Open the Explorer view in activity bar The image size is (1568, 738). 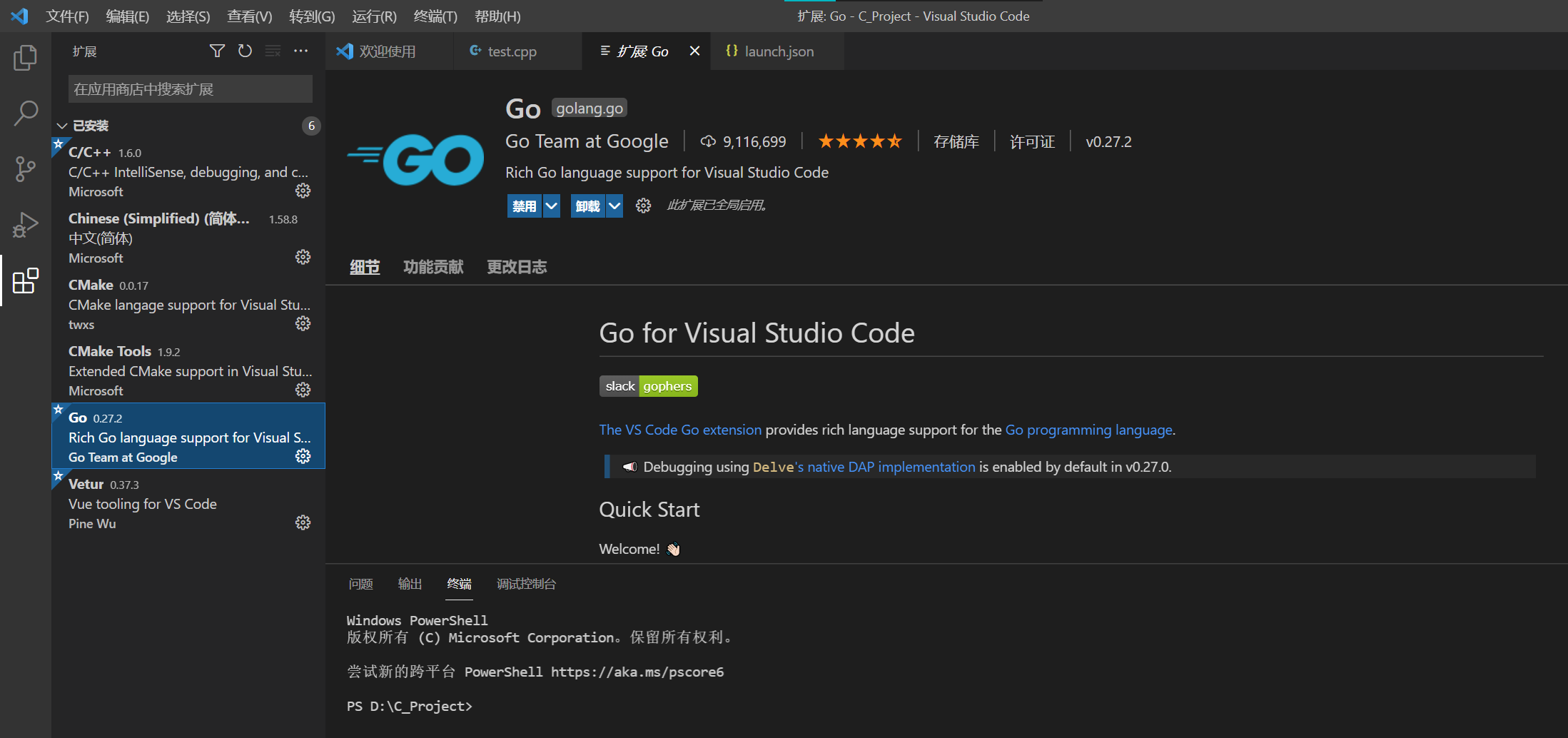26,58
